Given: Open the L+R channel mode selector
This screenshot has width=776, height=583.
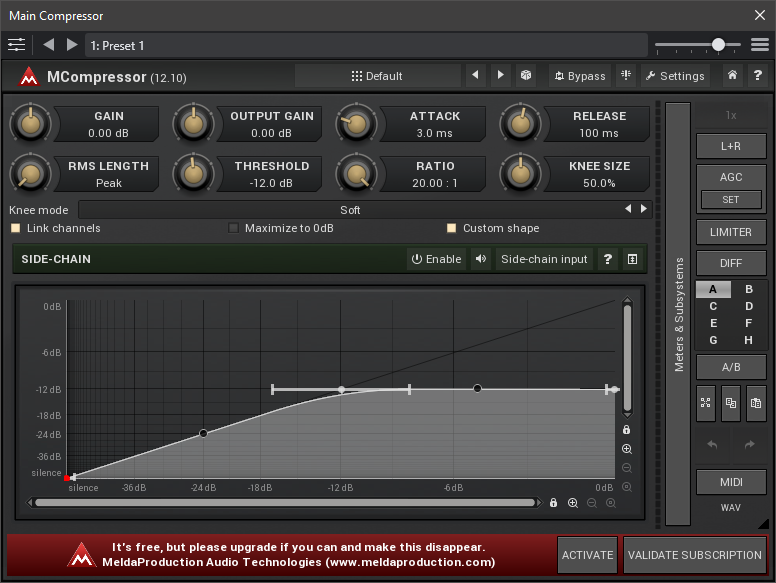Looking at the screenshot, I should click(x=731, y=146).
